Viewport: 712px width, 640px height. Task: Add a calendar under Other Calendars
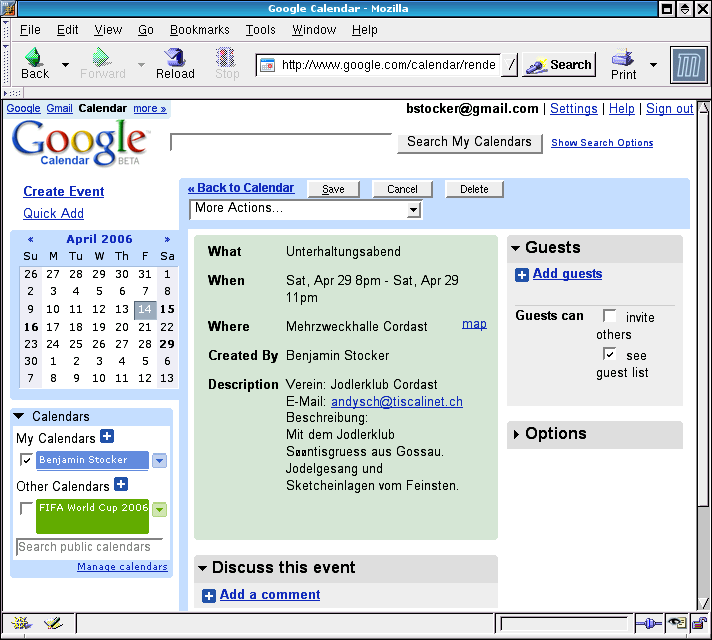[x=121, y=484]
